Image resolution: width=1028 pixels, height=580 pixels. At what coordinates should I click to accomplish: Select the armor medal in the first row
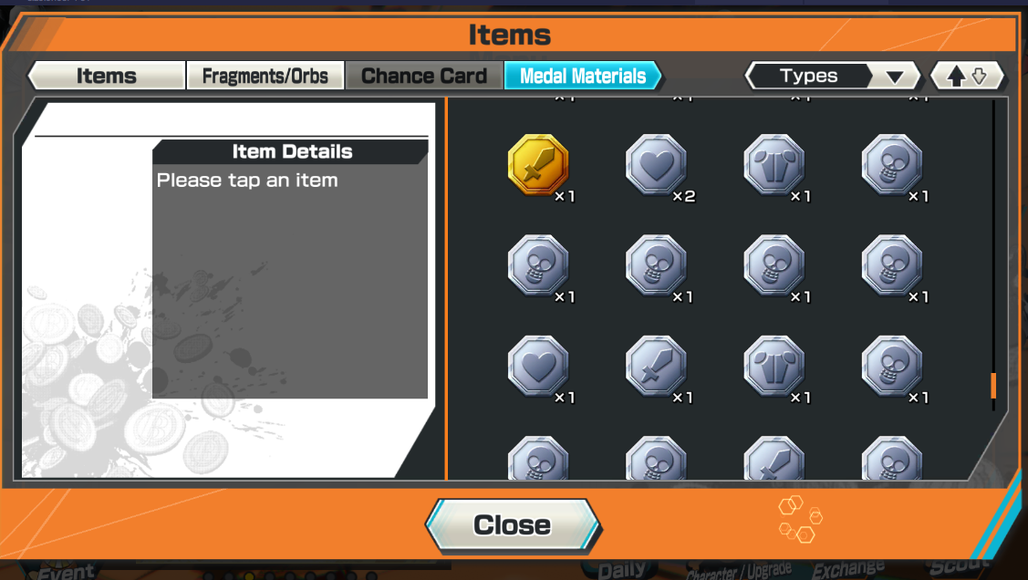pyautogui.click(x=774, y=165)
